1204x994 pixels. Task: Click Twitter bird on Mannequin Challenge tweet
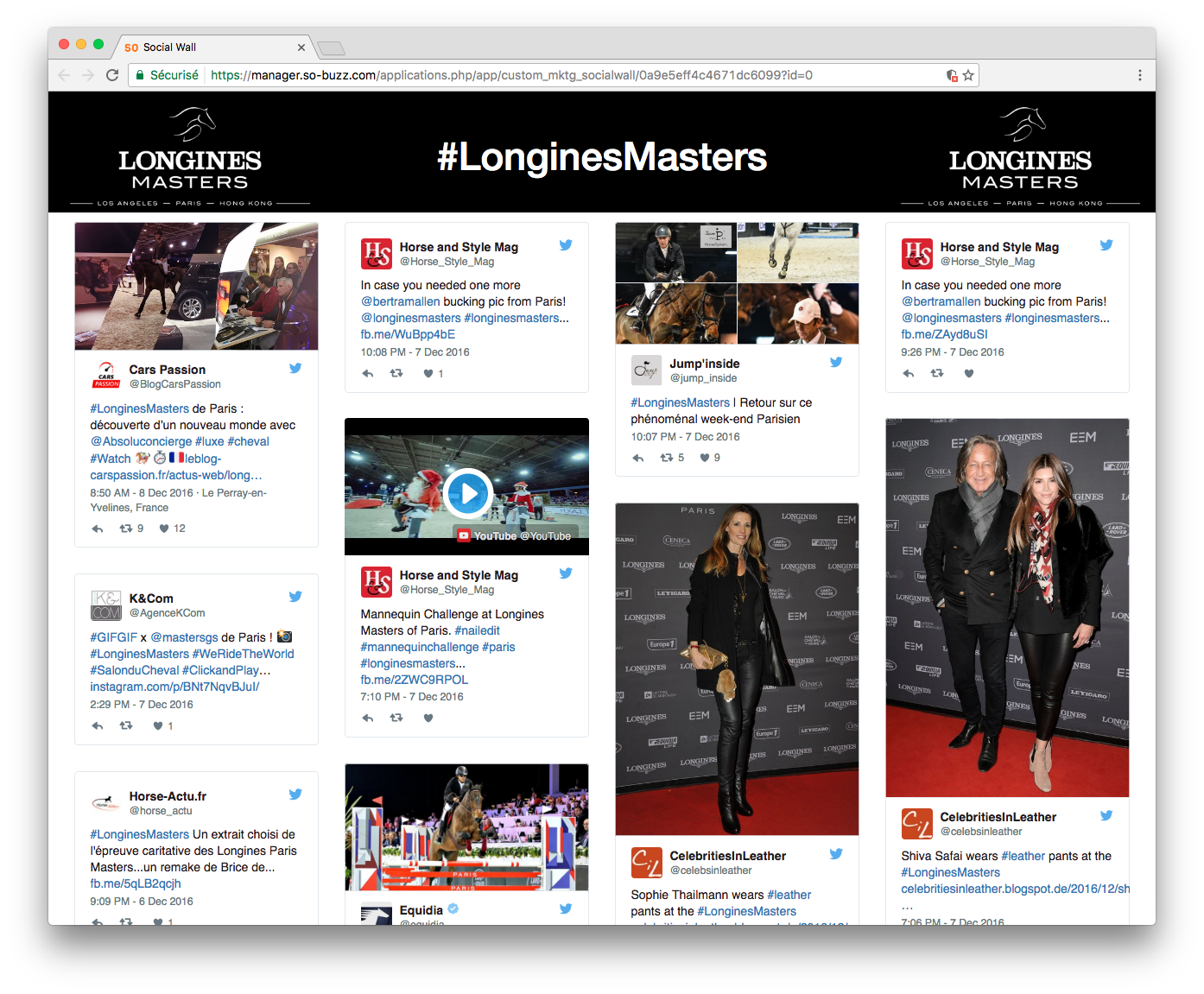pos(566,573)
